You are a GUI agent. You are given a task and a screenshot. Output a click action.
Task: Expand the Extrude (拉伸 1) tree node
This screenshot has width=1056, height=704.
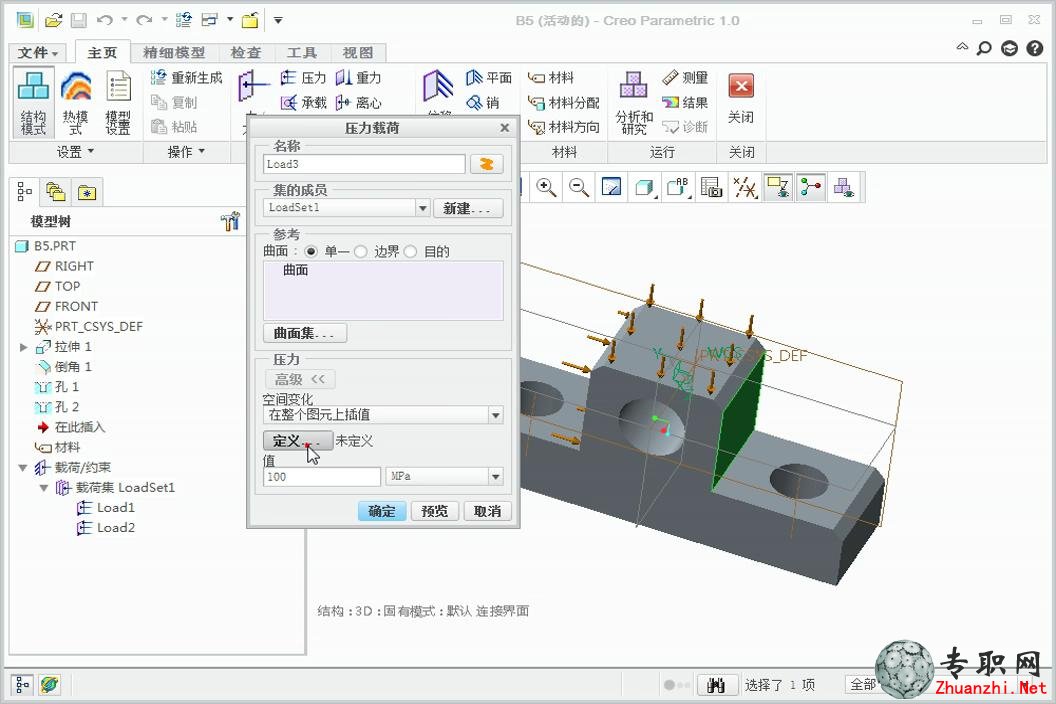[x=23, y=347]
